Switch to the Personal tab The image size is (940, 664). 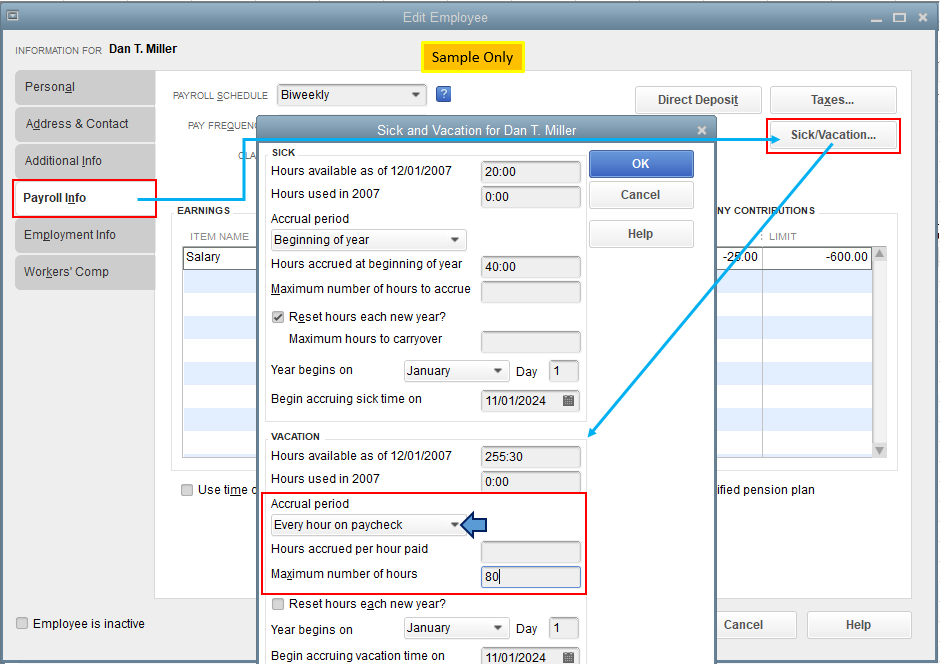[85, 87]
